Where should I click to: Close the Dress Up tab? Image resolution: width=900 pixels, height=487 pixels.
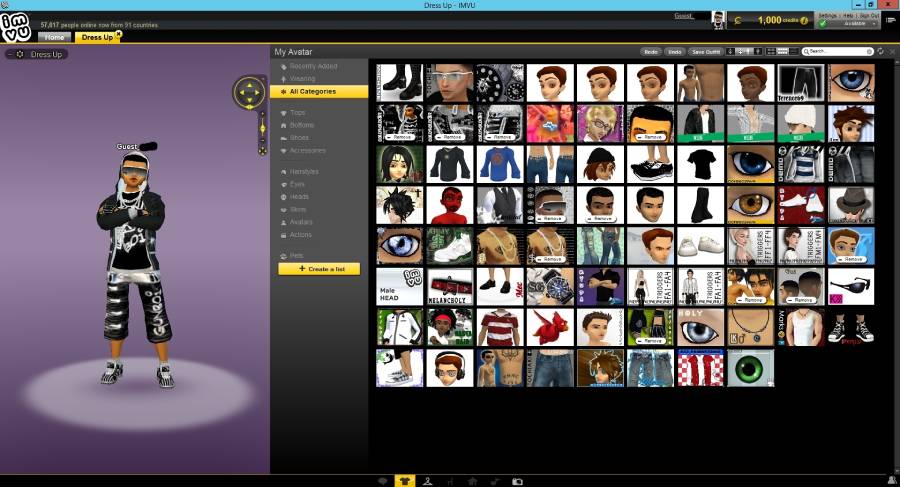pos(119,34)
